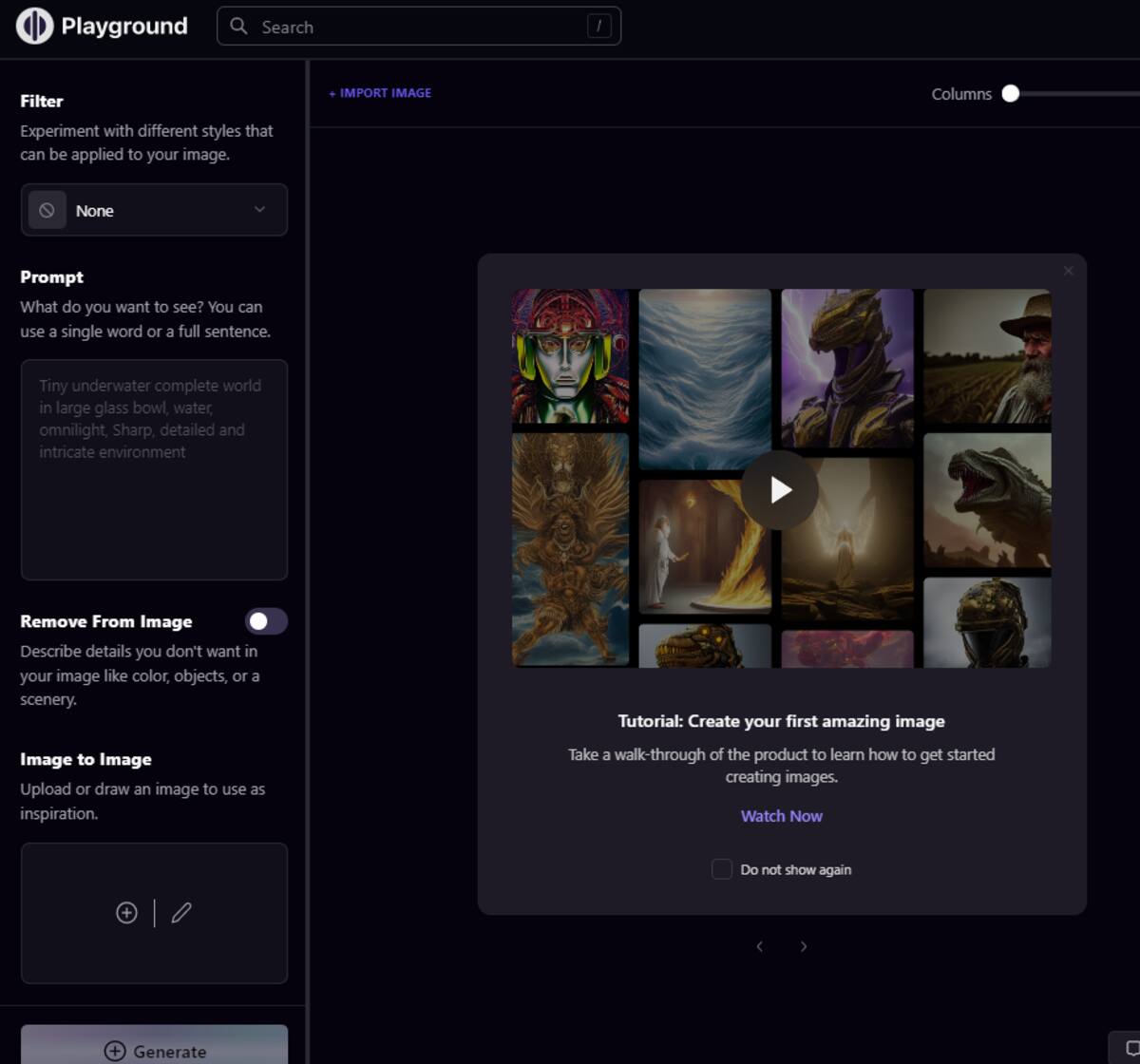Screen dimensions: 1140x1064
Task: Adjust the Columns slider handle
Action: [1011, 93]
